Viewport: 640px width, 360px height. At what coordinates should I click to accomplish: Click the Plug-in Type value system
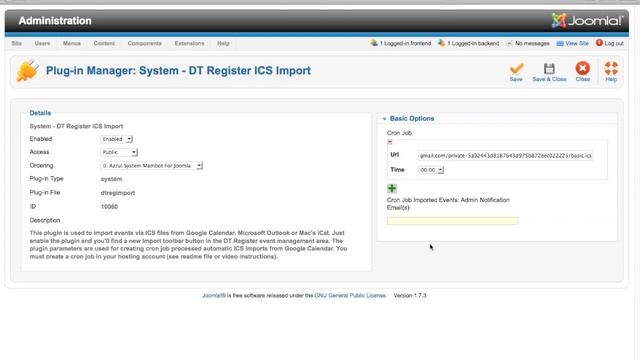click(111, 179)
